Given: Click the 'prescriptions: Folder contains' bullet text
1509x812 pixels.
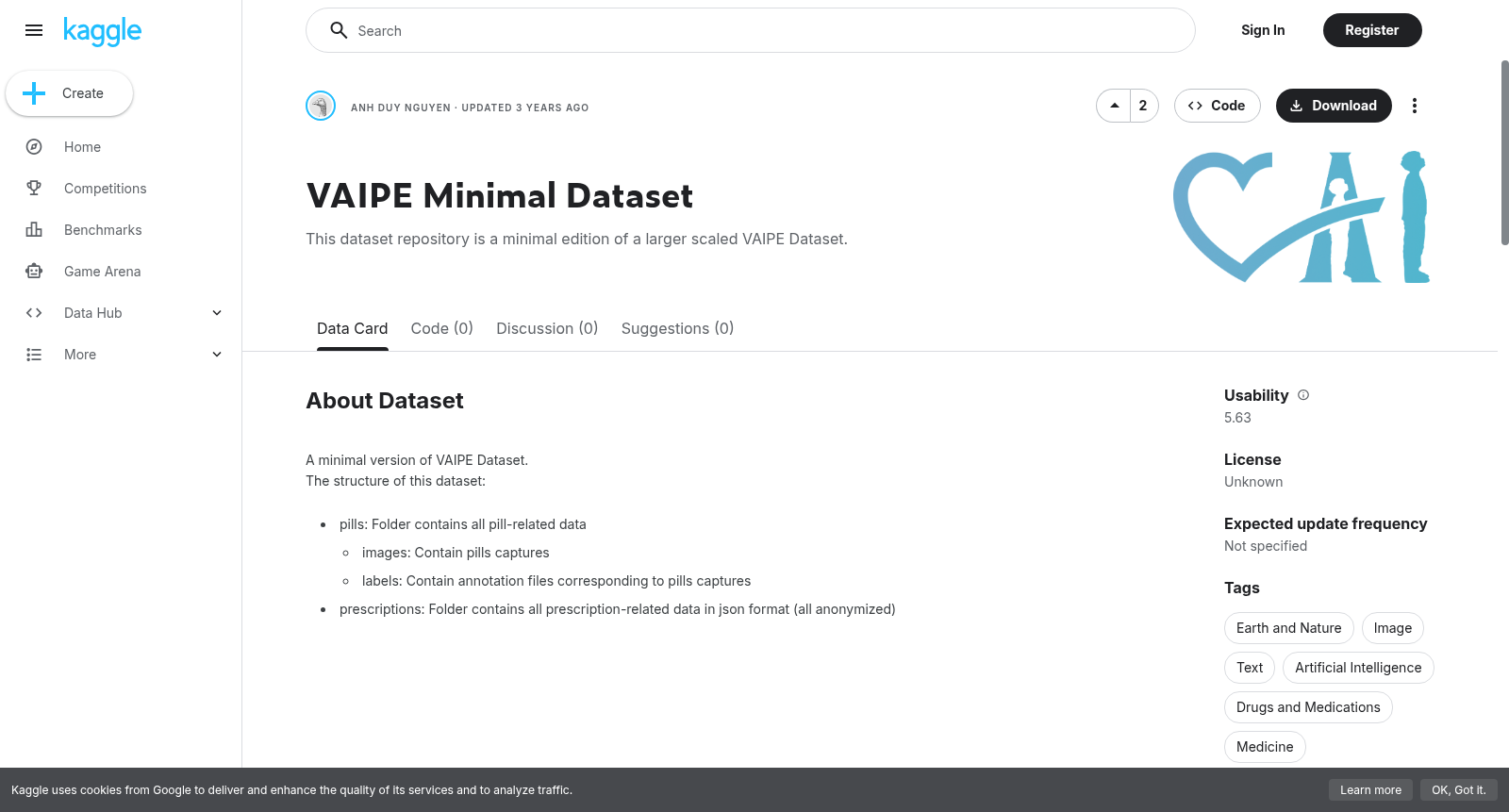Looking at the screenshot, I should point(618,609).
